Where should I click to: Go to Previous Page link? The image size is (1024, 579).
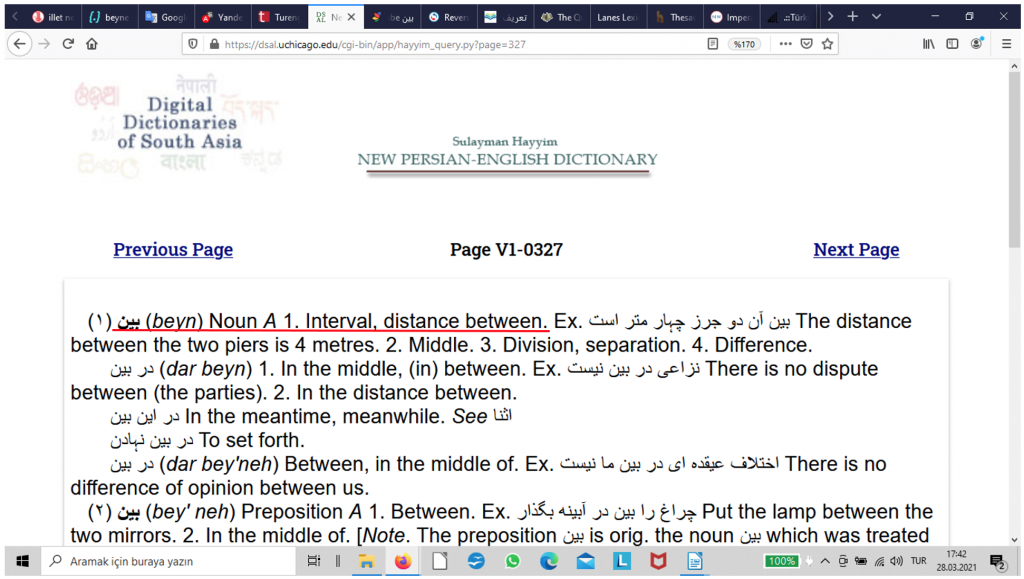tap(173, 250)
